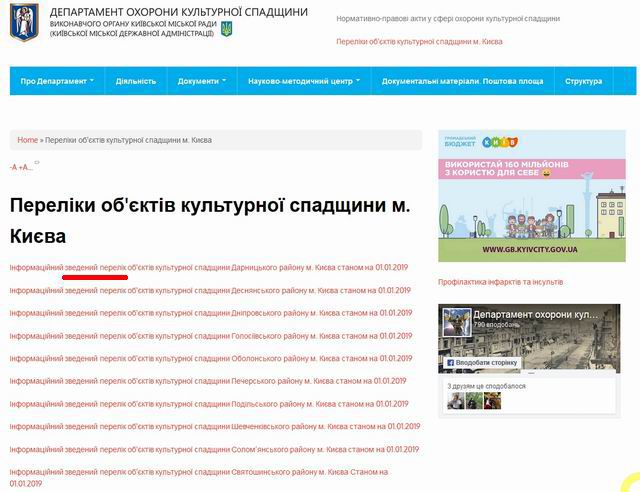Click the third friend's photo in Facebook widget
The image size is (640, 492).
point(492,401)
